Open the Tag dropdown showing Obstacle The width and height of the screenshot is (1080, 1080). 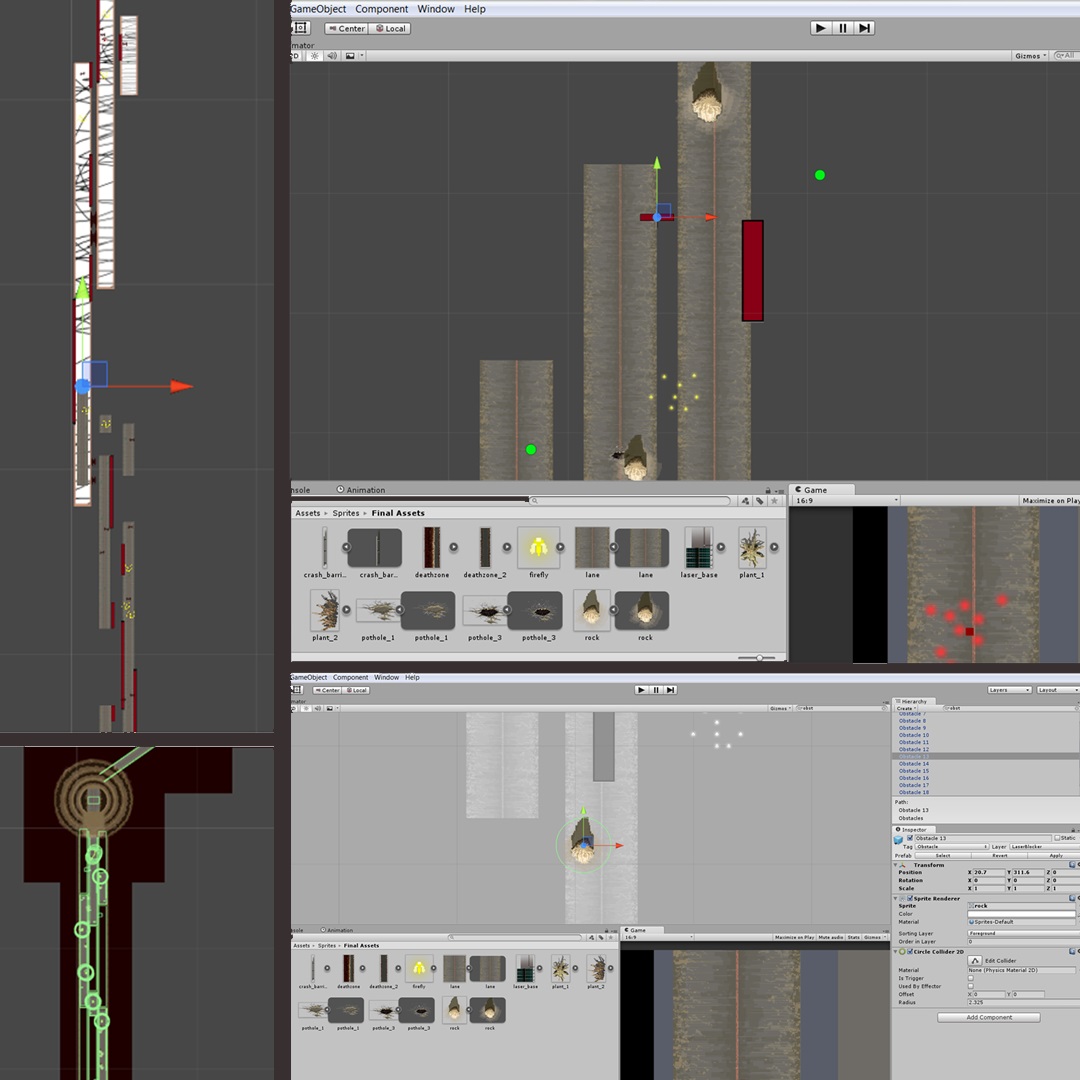tap(952, 847)
